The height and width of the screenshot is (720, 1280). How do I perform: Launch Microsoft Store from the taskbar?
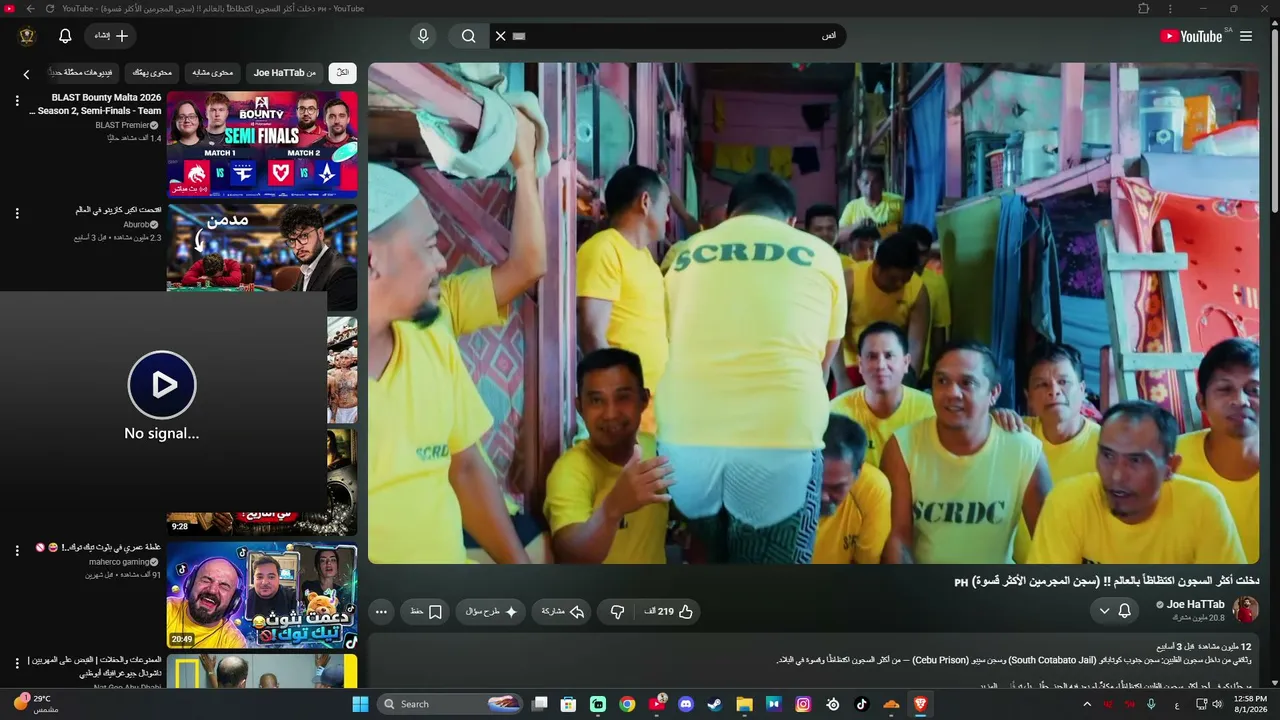(x=569, y=704)
